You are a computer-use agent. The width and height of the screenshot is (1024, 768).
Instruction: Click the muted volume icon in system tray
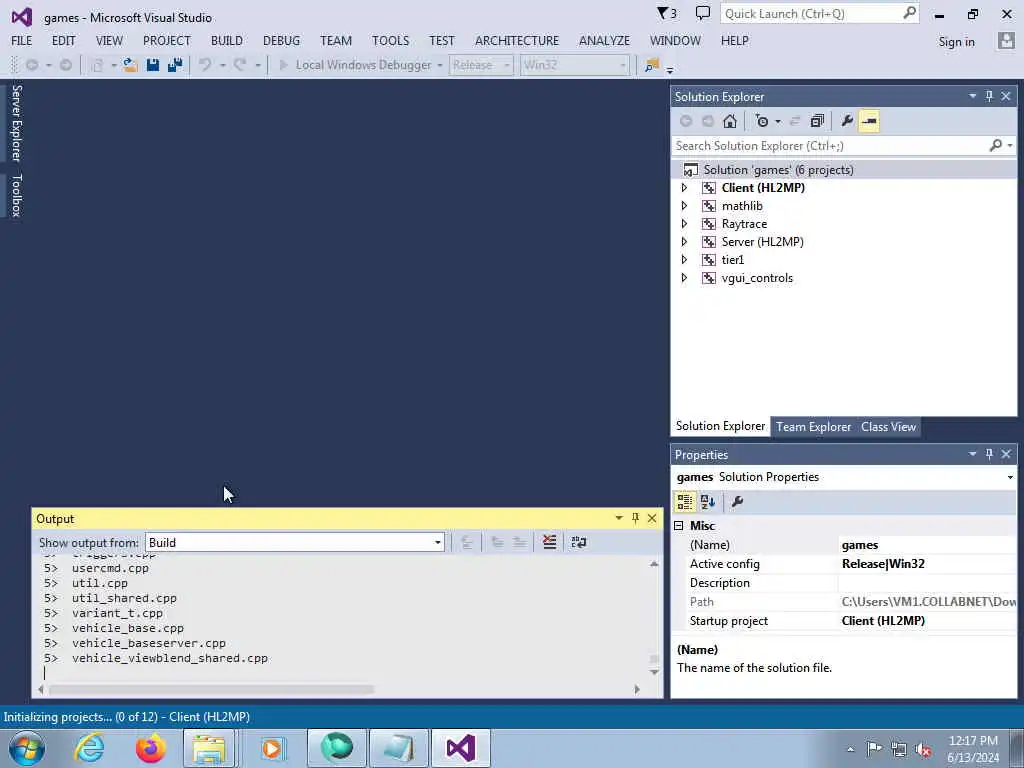[923, 749]
